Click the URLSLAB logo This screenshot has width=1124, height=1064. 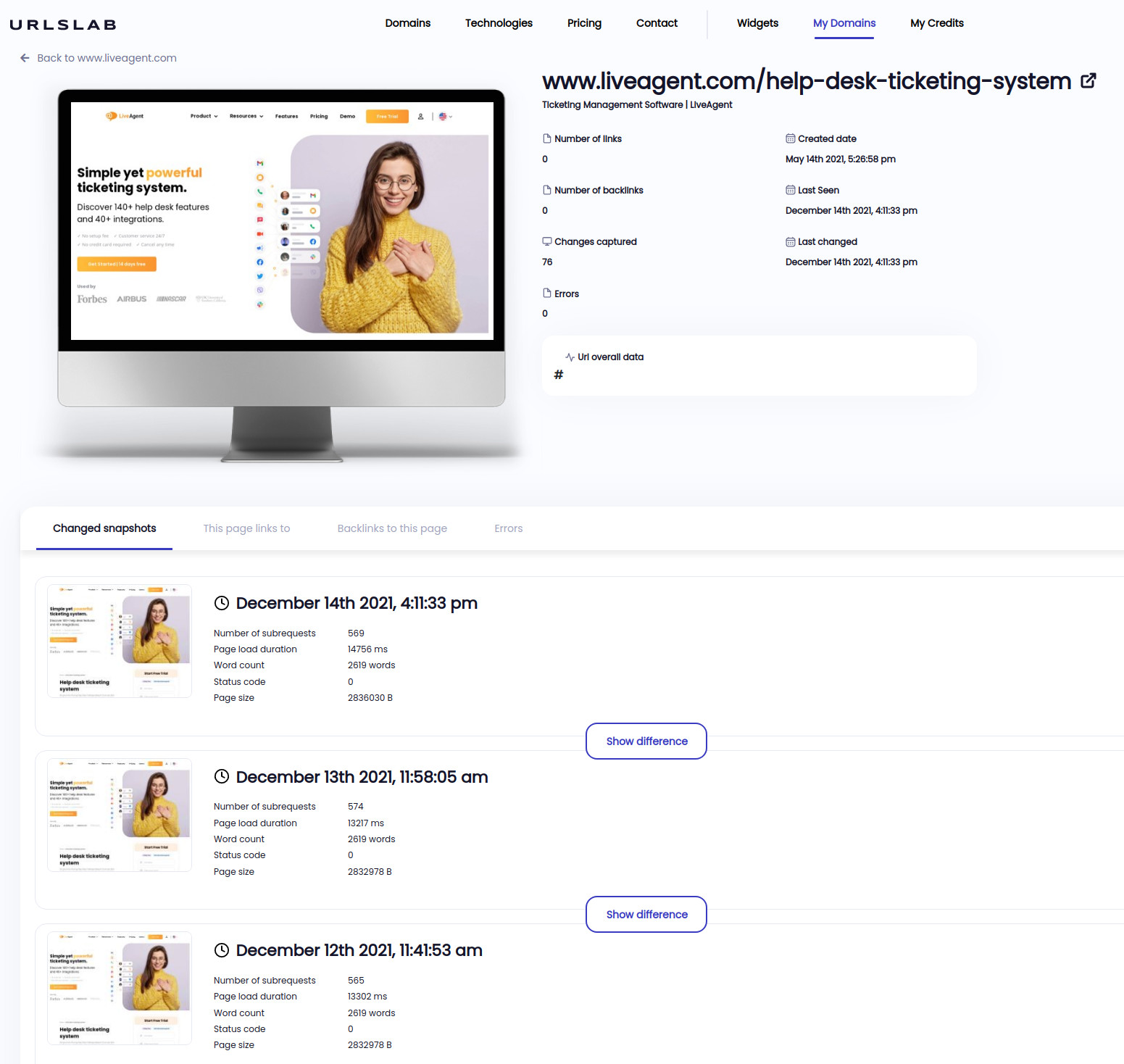pyautogui.click(x=62, y=23)
